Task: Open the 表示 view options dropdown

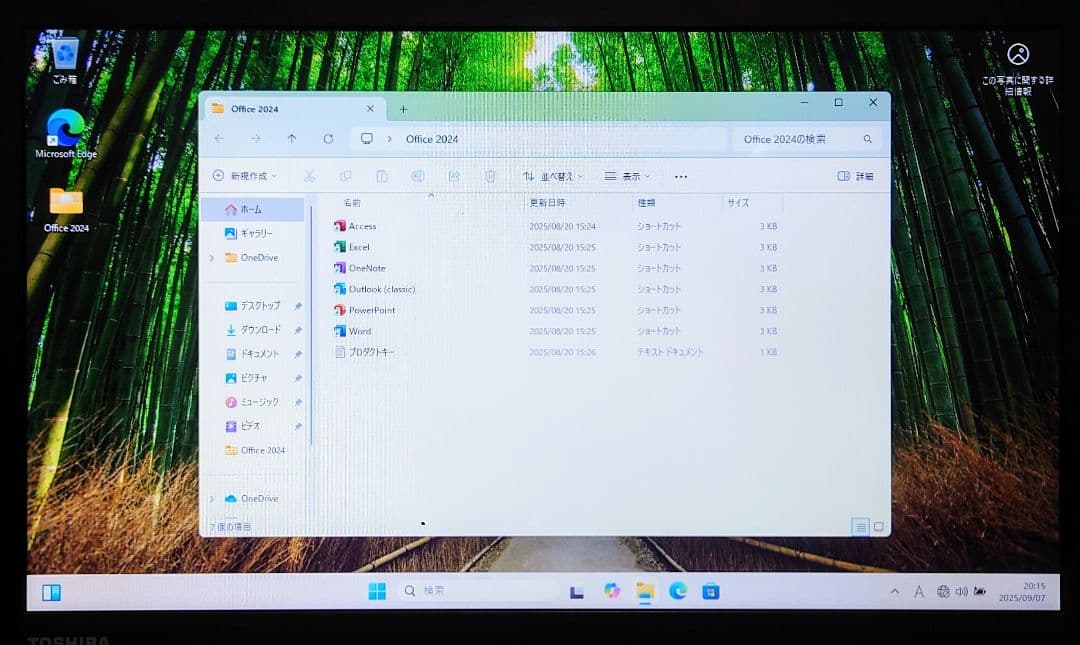Action: tap(627, 176)
